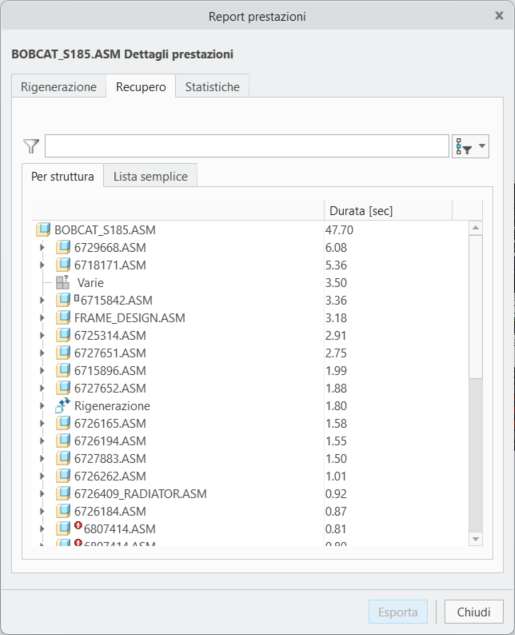This screenshot has width=515, height=635.
Task: Click the 6726165.ASM assembly icon
Action: point(63,423)
